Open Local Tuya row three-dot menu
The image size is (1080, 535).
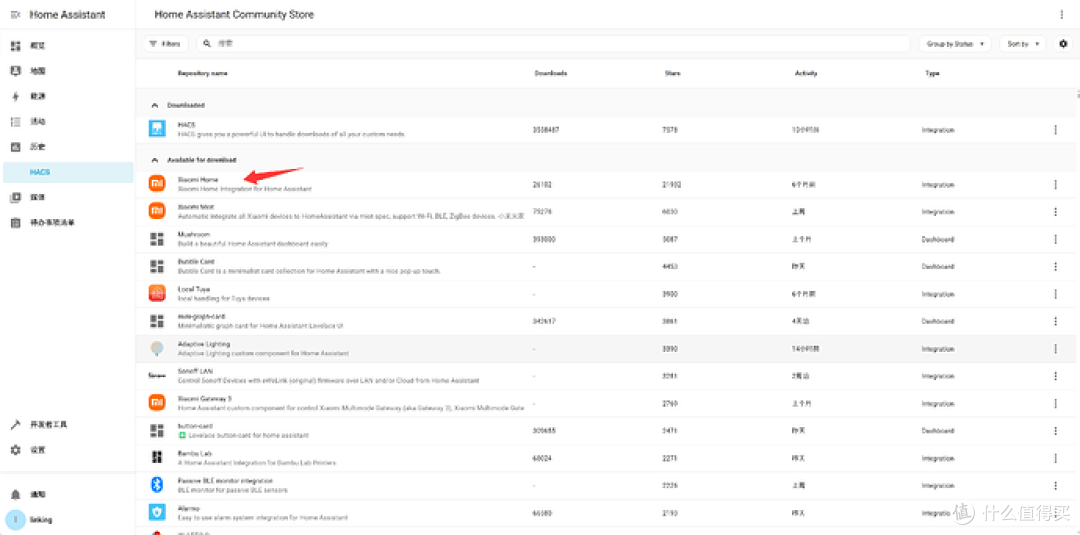coord(1055,294)
